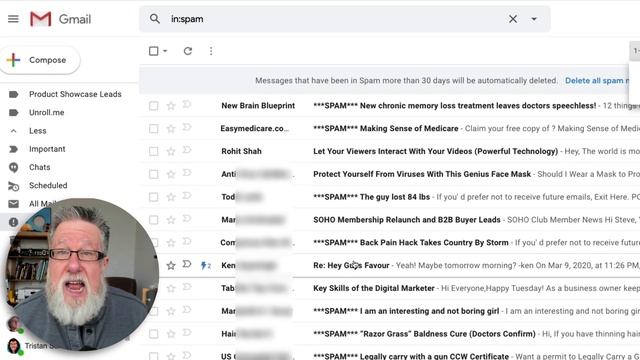The width and height of the screenshot is (640, 360).
Task: Compose a new email
Action: (x=40, y=60)
